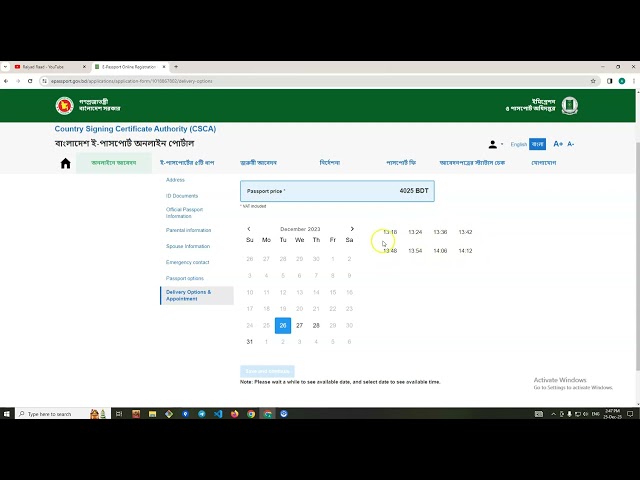Select December 31 in the calendar

[250, 342]
